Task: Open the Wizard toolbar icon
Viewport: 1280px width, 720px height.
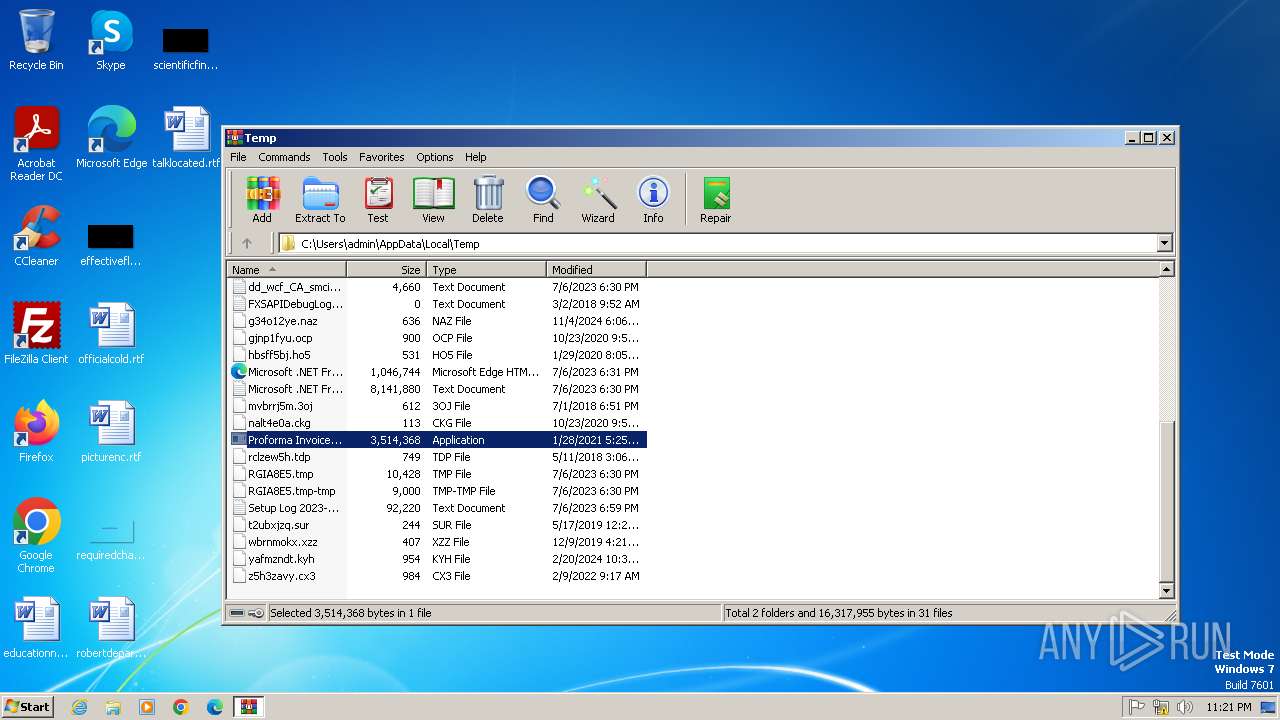Action: (x=598, y=200)
